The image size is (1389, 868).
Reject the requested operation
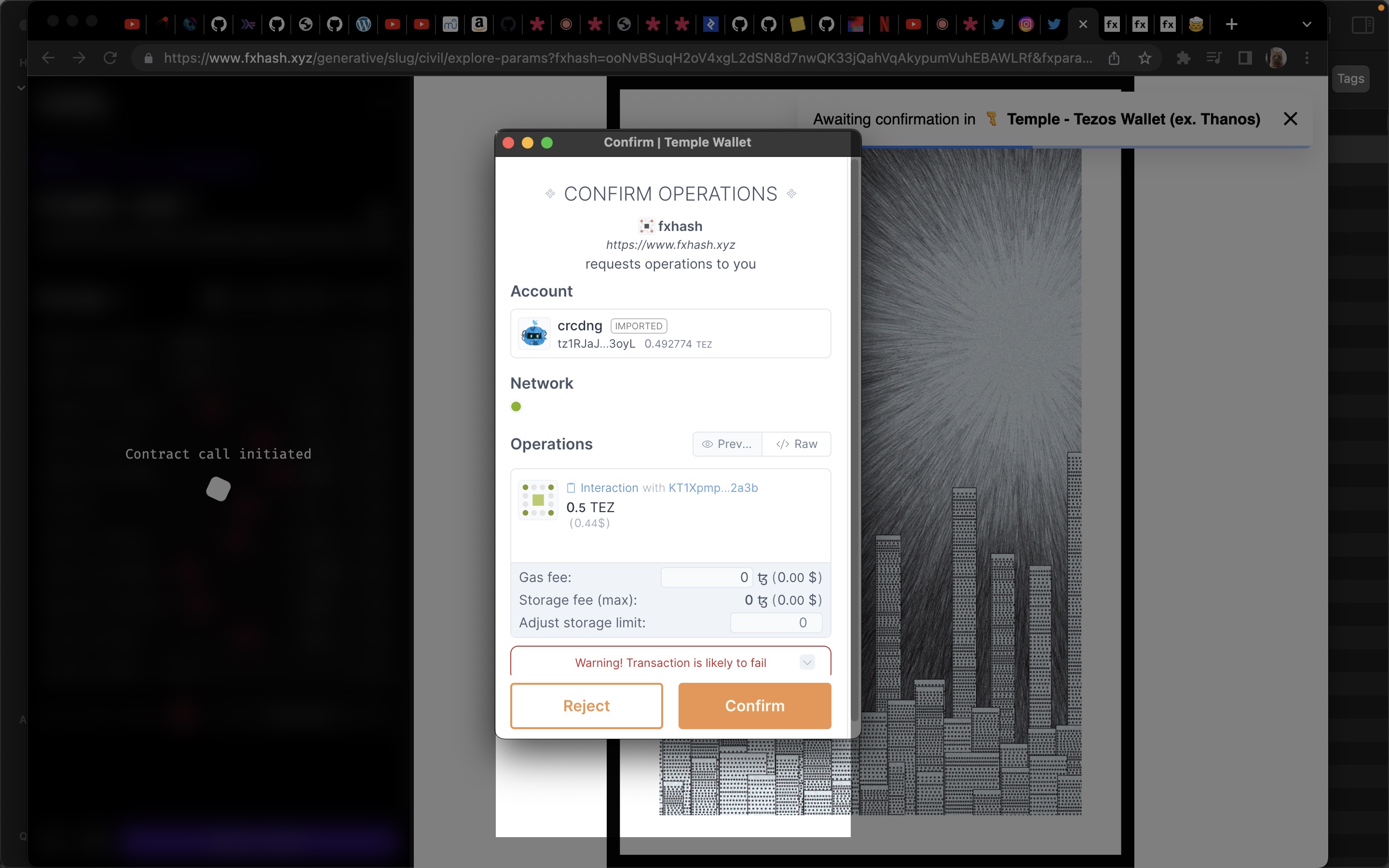tap(586, 705)
